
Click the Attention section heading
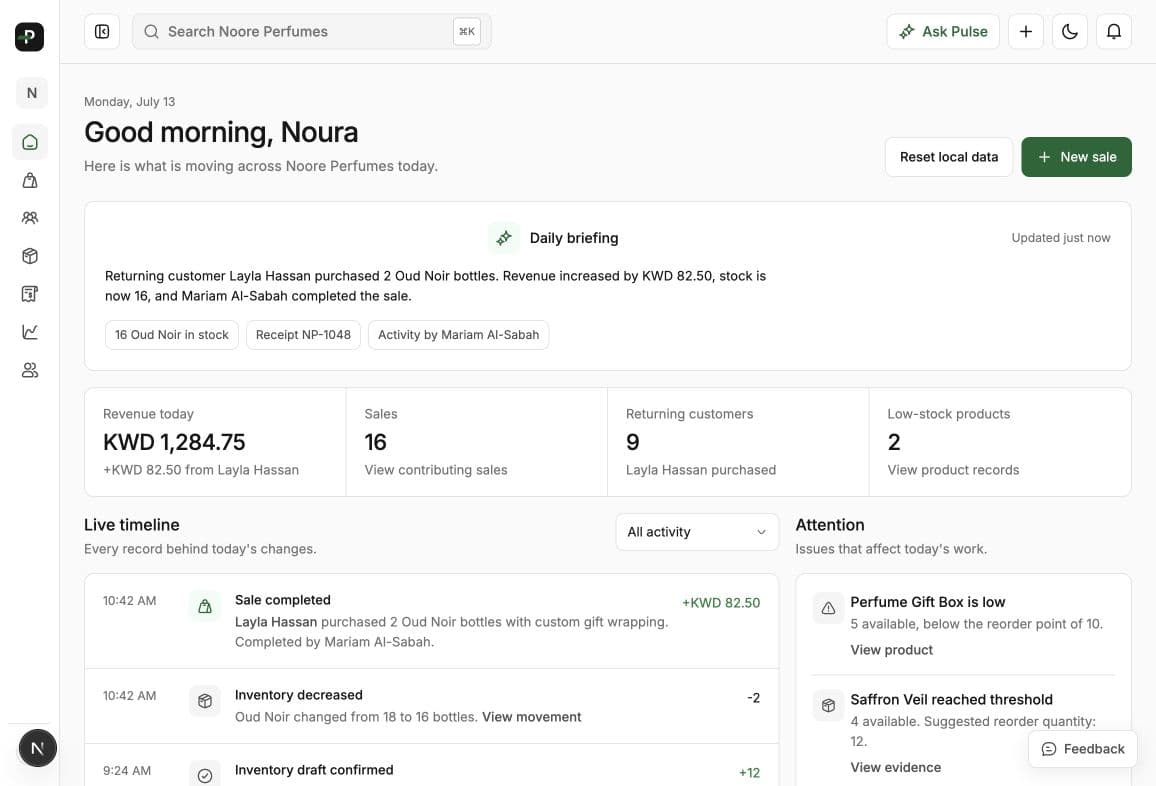coord(830,525)
